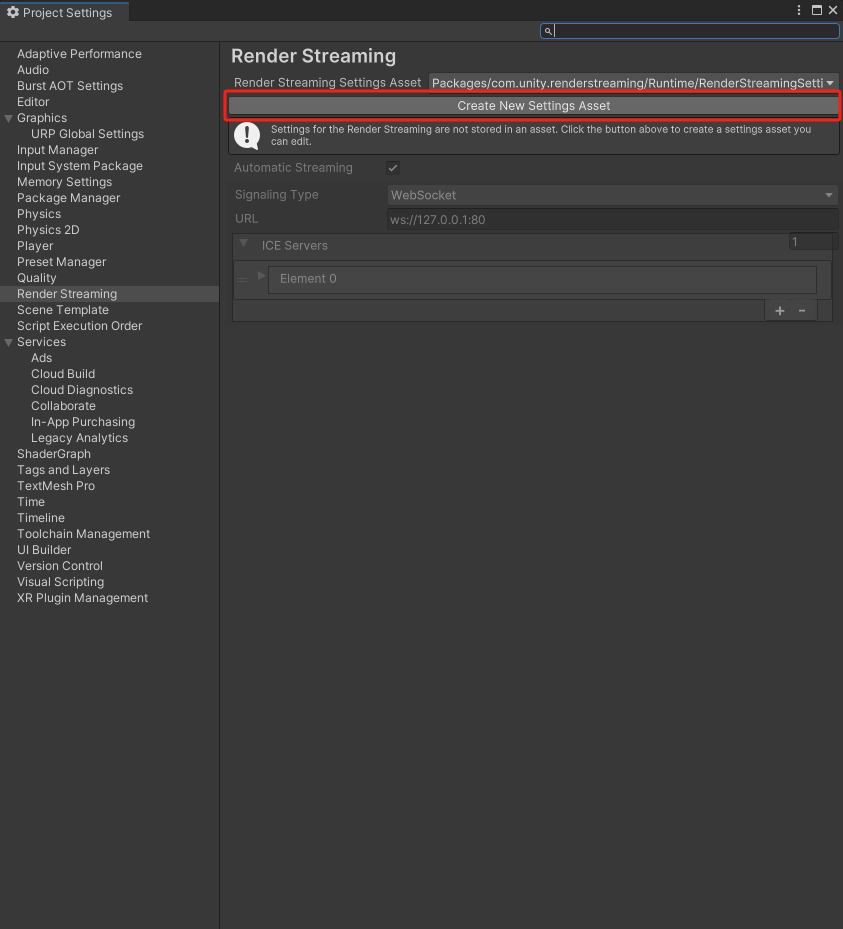Expand Element 0 in ICE Servers

[x=262, y=276]
